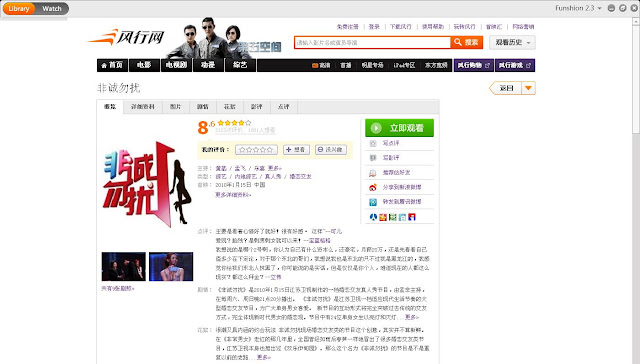Click the Kaixin share icon
Screen dimensions: 640x364
click(383, 217)
